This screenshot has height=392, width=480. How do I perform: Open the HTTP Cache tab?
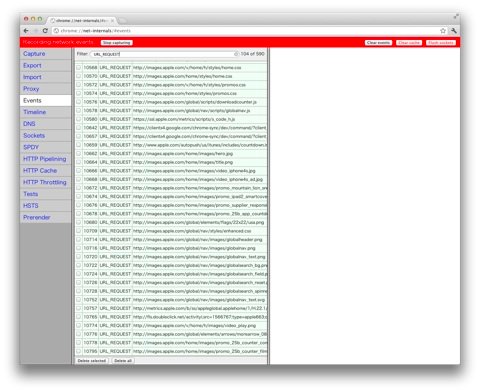pos(45,170)
